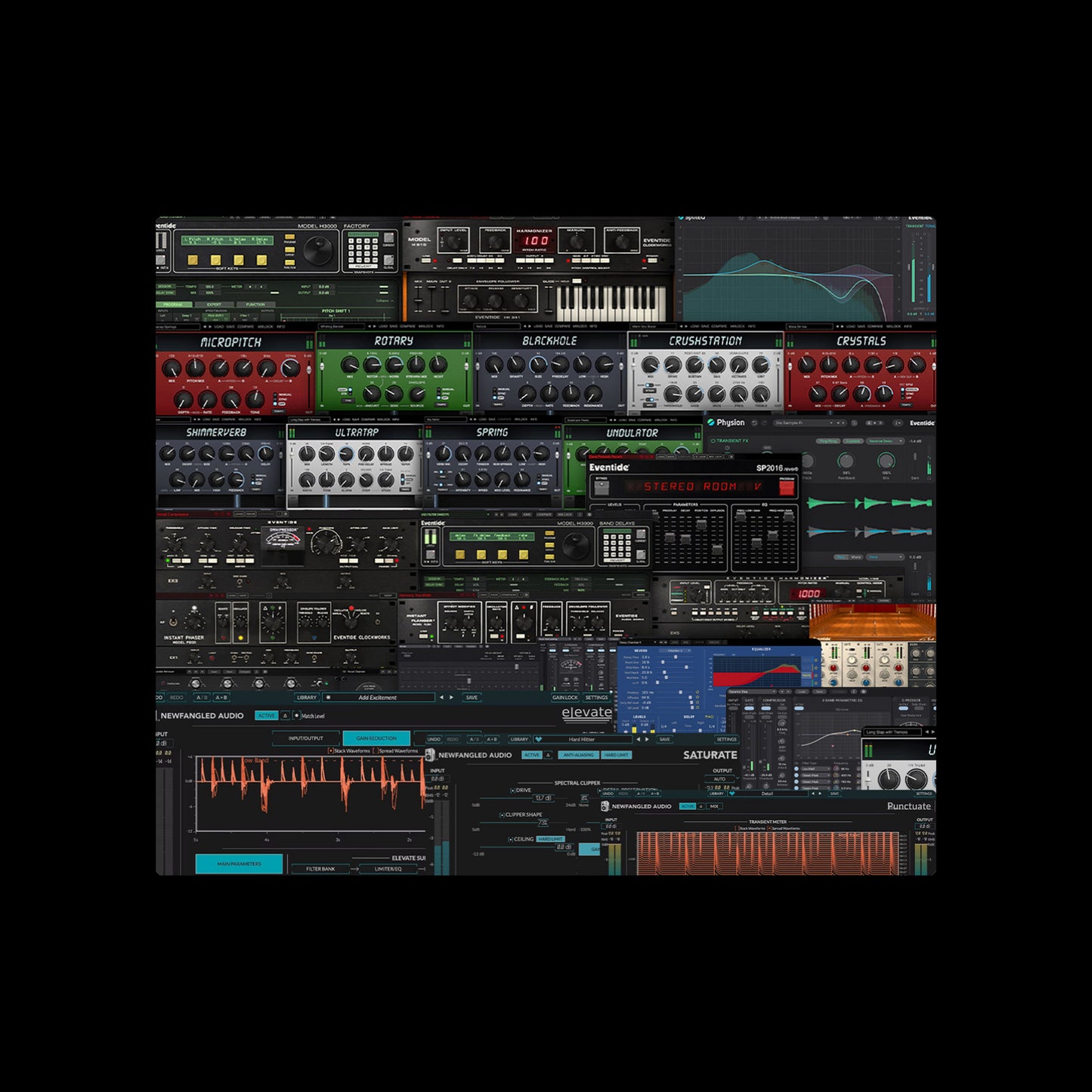Toggle Elevate's ACTIVE switch
The height and width of the screenshot is (1092, 1092).
(266, 716)
